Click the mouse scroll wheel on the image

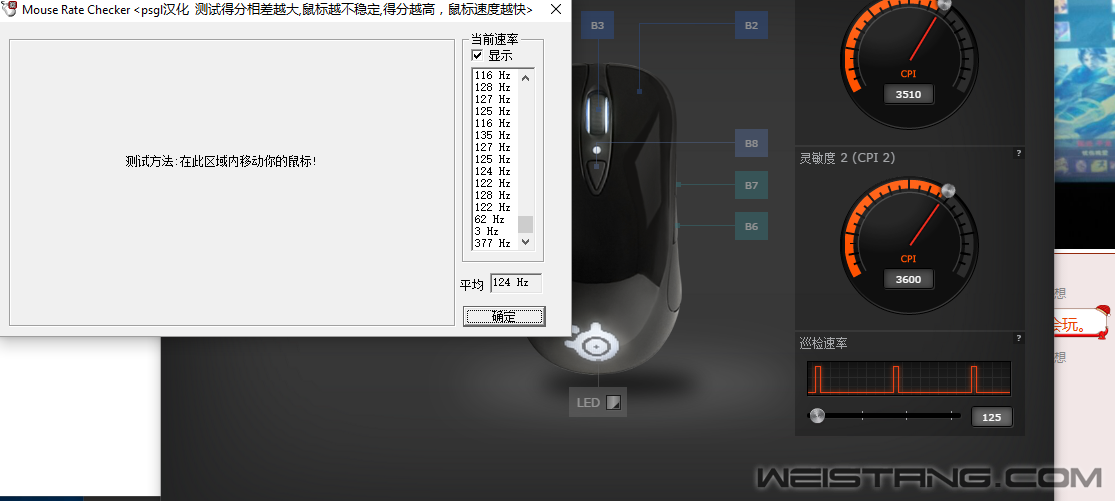tap(597, 115)
